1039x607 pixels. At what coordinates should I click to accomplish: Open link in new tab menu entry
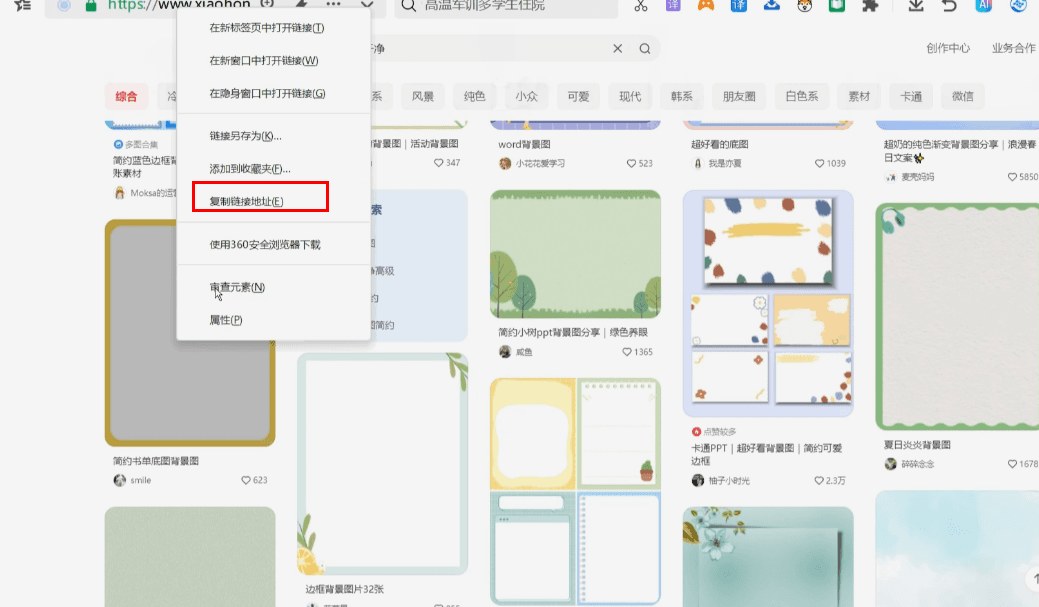click(x=266, y=28)
